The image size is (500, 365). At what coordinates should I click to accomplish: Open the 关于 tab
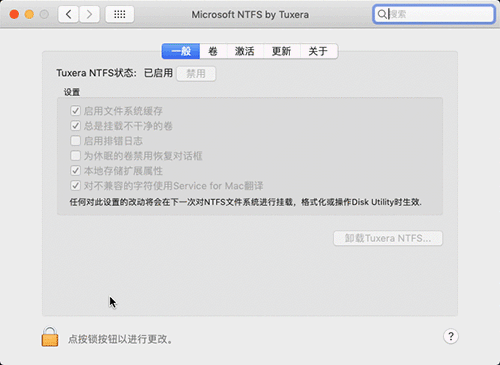[319, 51]
